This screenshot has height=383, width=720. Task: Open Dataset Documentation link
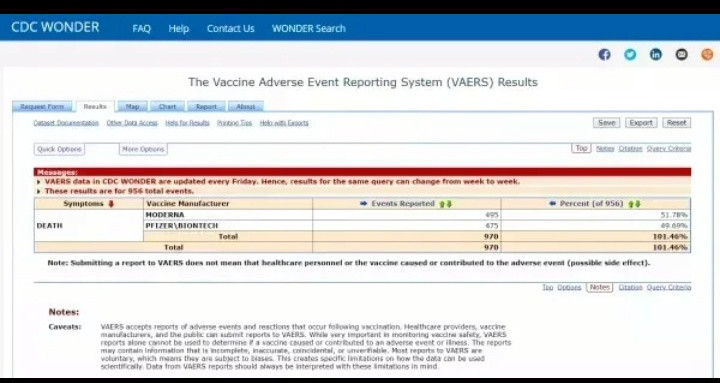[x=66, y=123]
